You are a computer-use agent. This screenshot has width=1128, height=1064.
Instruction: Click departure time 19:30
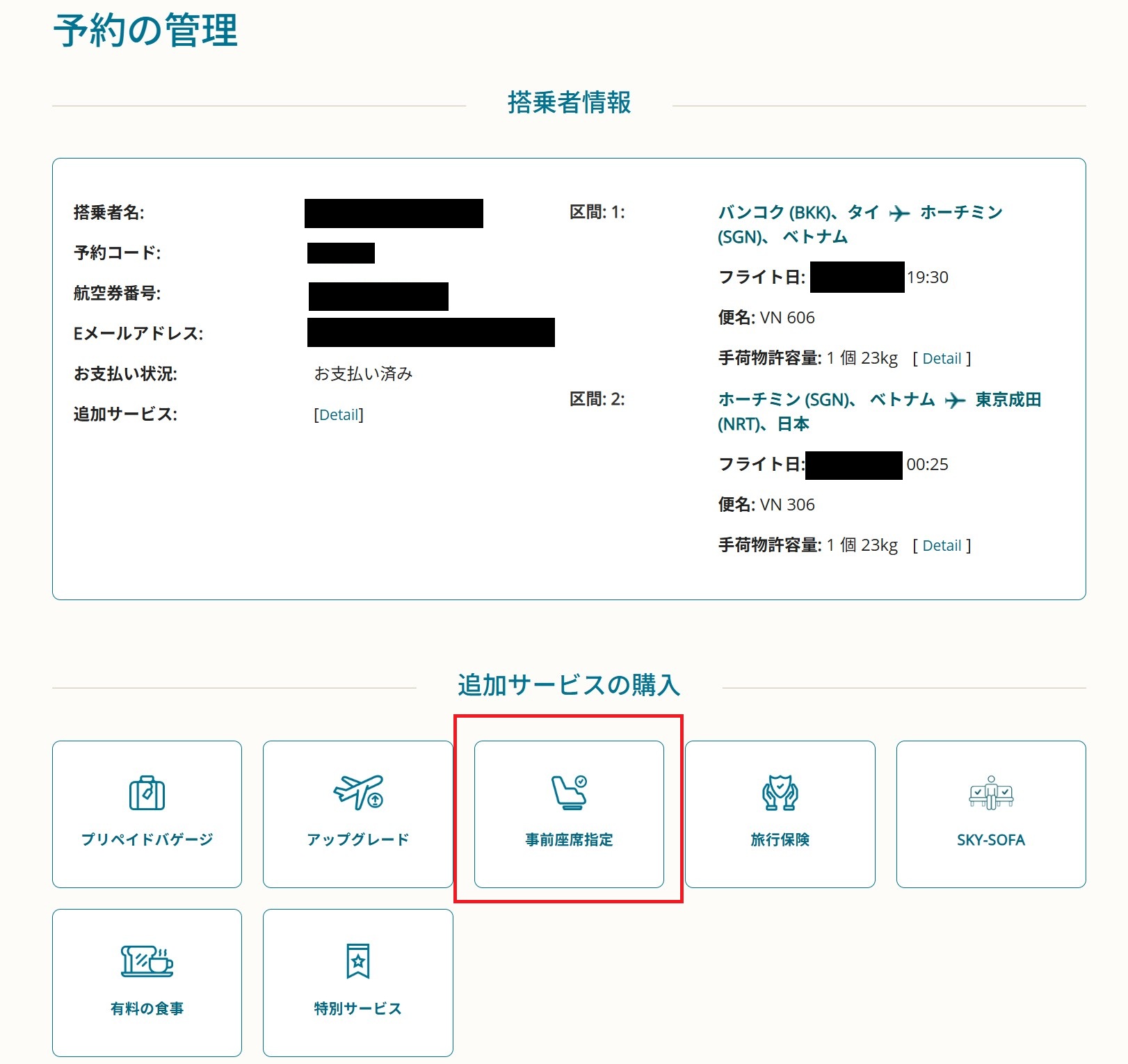point(927,277)
